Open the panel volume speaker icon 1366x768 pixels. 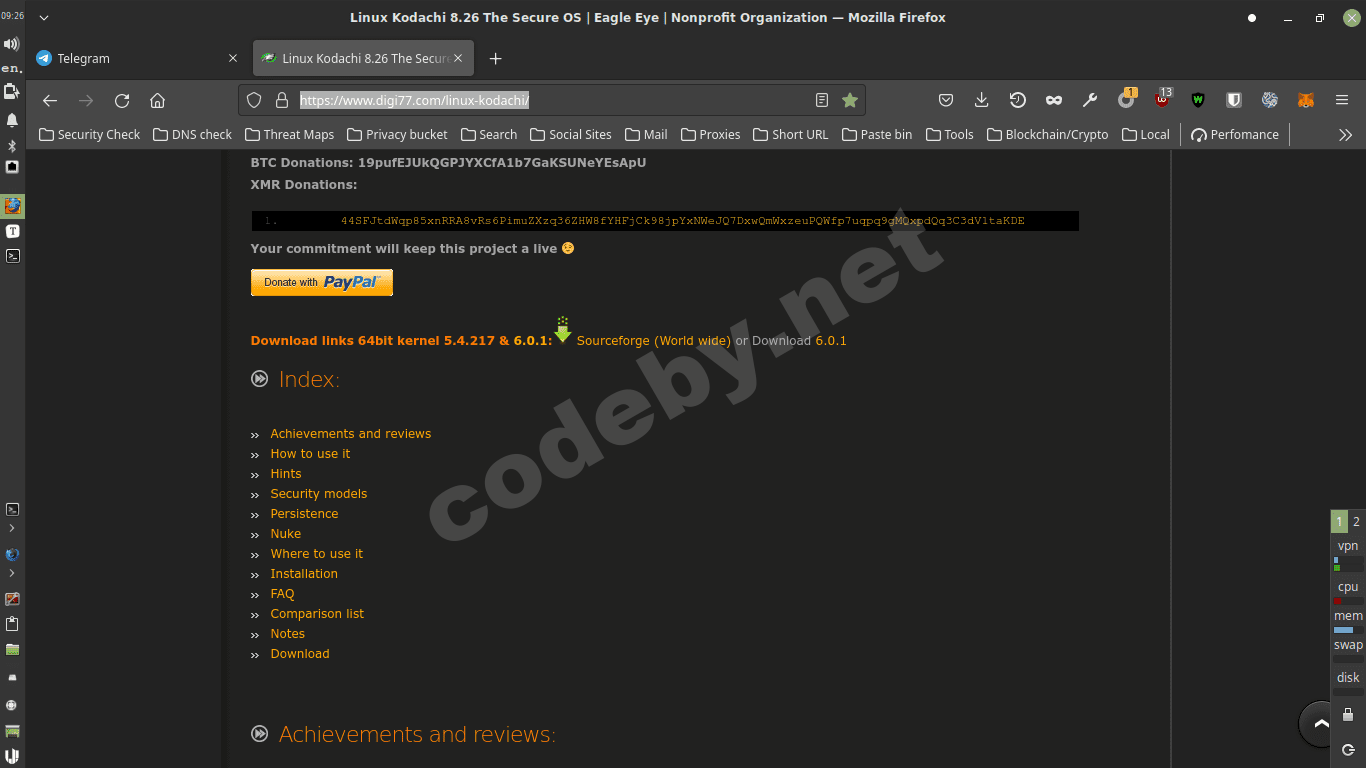pyautogui.click(x=12, y=44)
